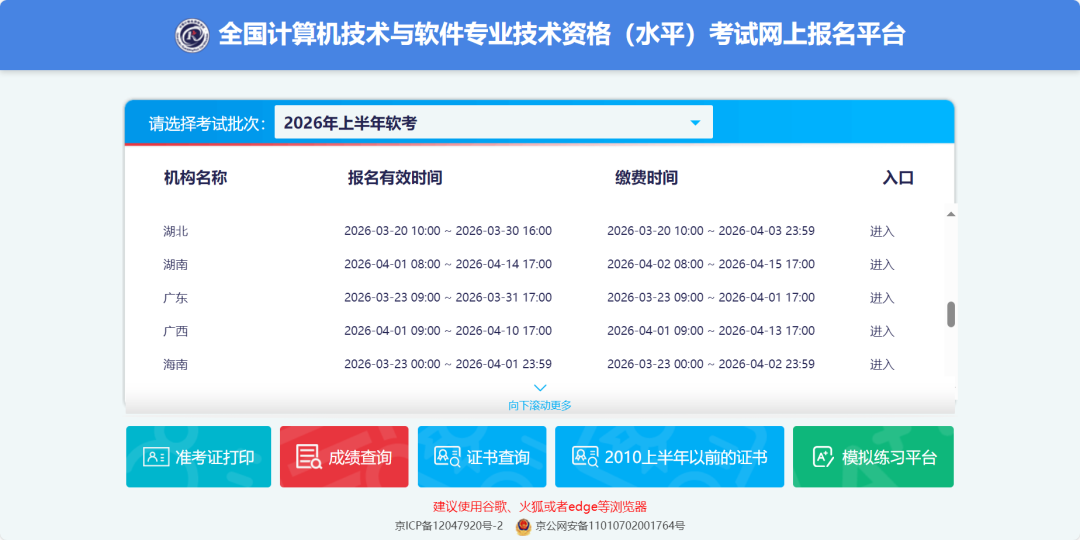Click 湖南 registration period ending 2026-04-14 17:00
Viewport: 1080px width, 540px height.
pyautogui.click(x=448, y=264)
